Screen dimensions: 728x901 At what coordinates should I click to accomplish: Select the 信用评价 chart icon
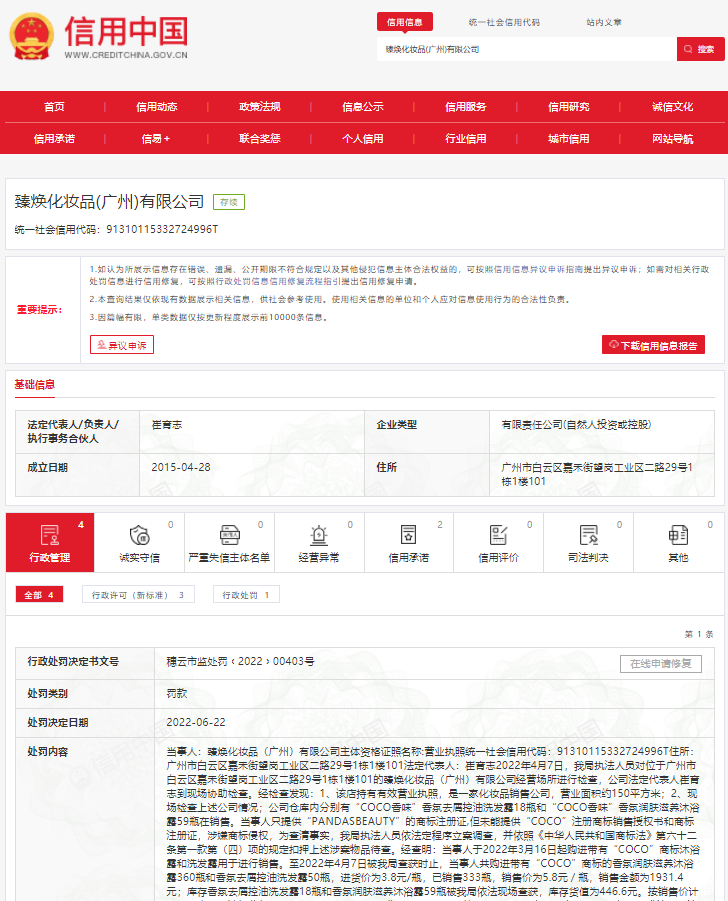(x=499, y=535)
